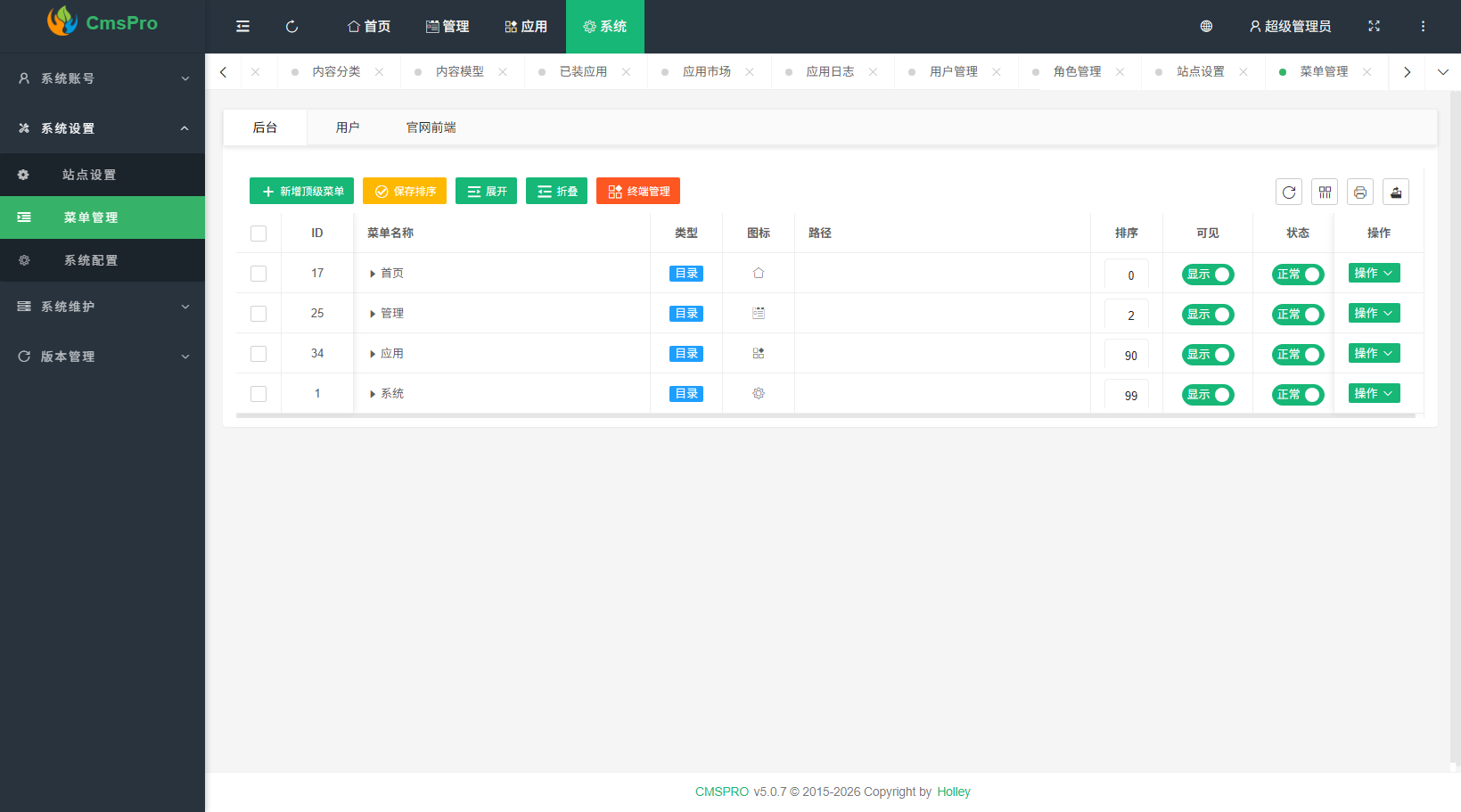1461x812 pixels.
Task: Expand the 系统维护 sidebar group
Action: 103,307
